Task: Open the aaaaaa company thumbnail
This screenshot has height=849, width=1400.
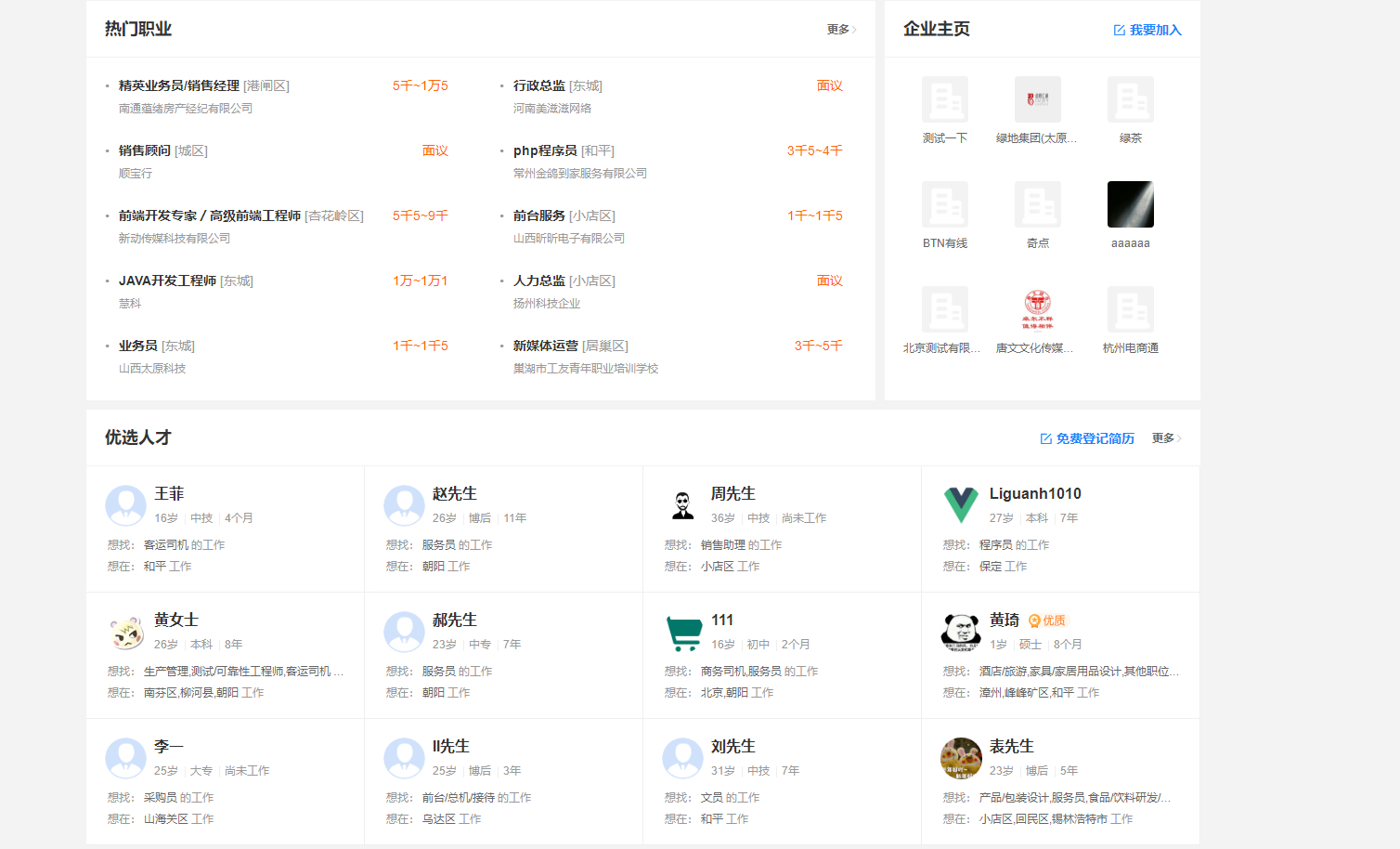Action: 1131,204
